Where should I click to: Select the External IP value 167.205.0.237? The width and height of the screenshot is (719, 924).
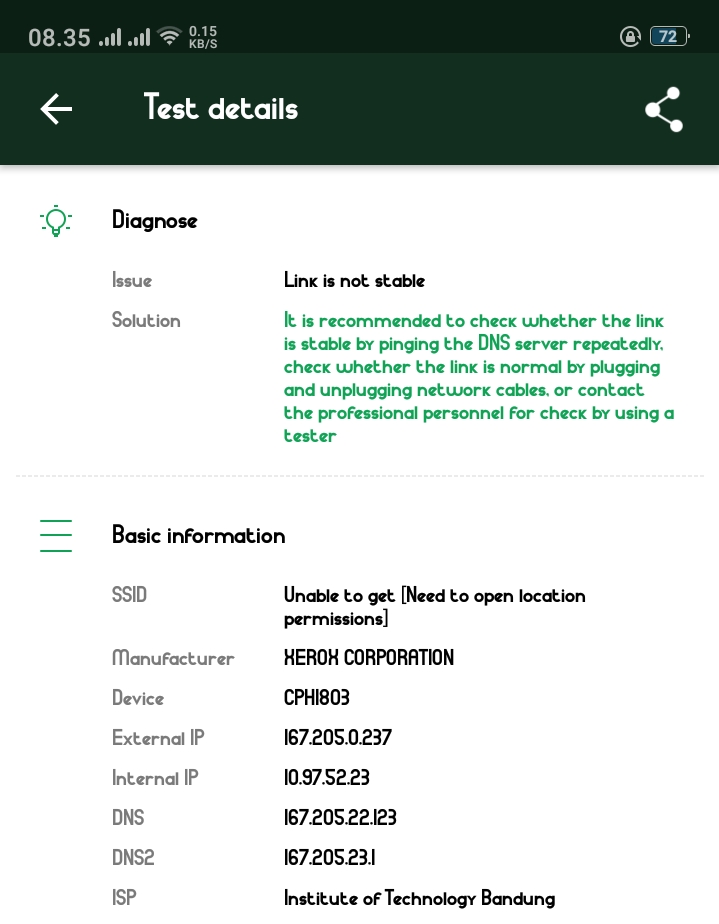pyautogui.click(x=337, y=738)
